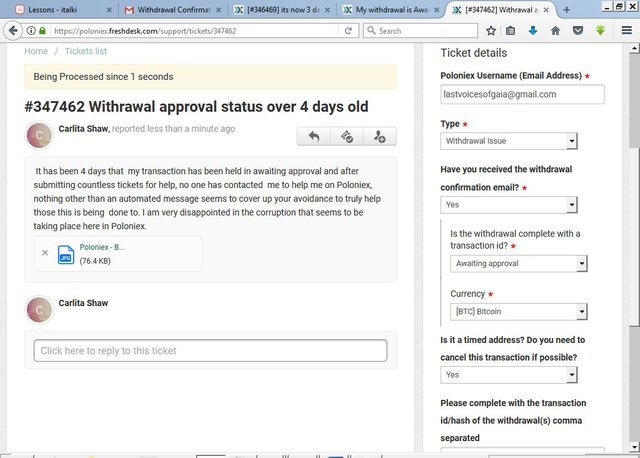Image resolution: width=640 pixels, height=458 pixels.
Task: Go back with the browser back arrow
Action: pyautogui.click(x=13, y=31)
